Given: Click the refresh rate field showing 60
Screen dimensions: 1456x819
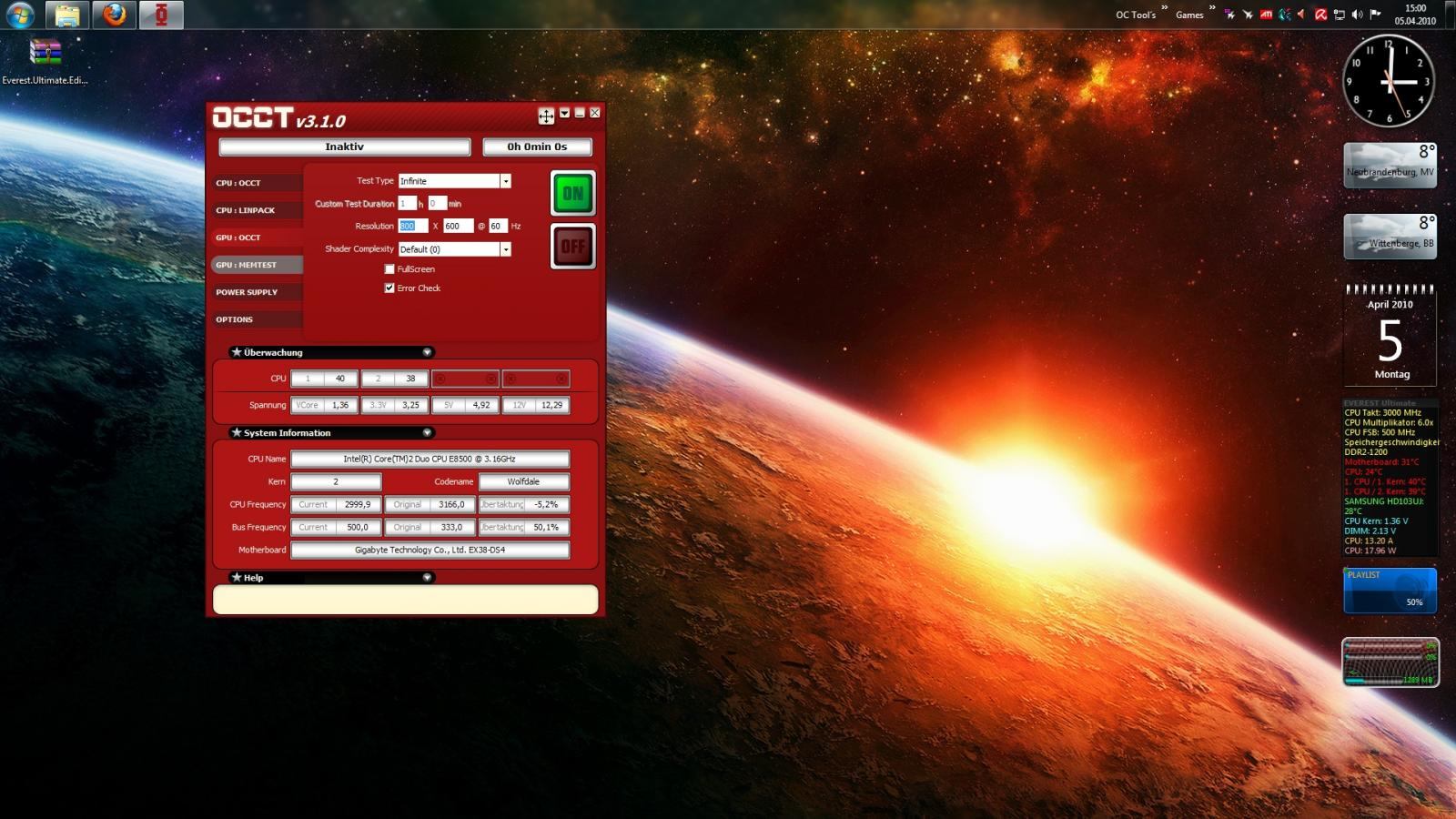Looking at the screenshot, I should pos(498,226).
